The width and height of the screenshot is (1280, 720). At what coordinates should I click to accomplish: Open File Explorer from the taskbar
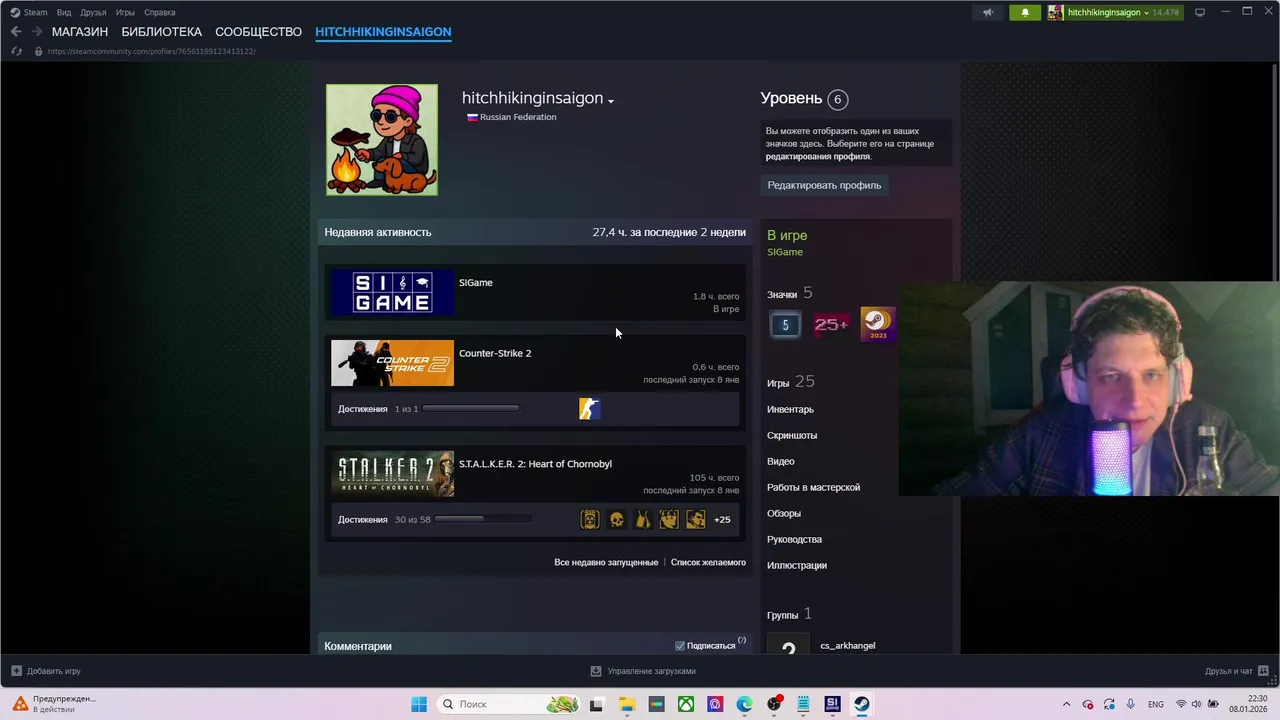(627, 704)
